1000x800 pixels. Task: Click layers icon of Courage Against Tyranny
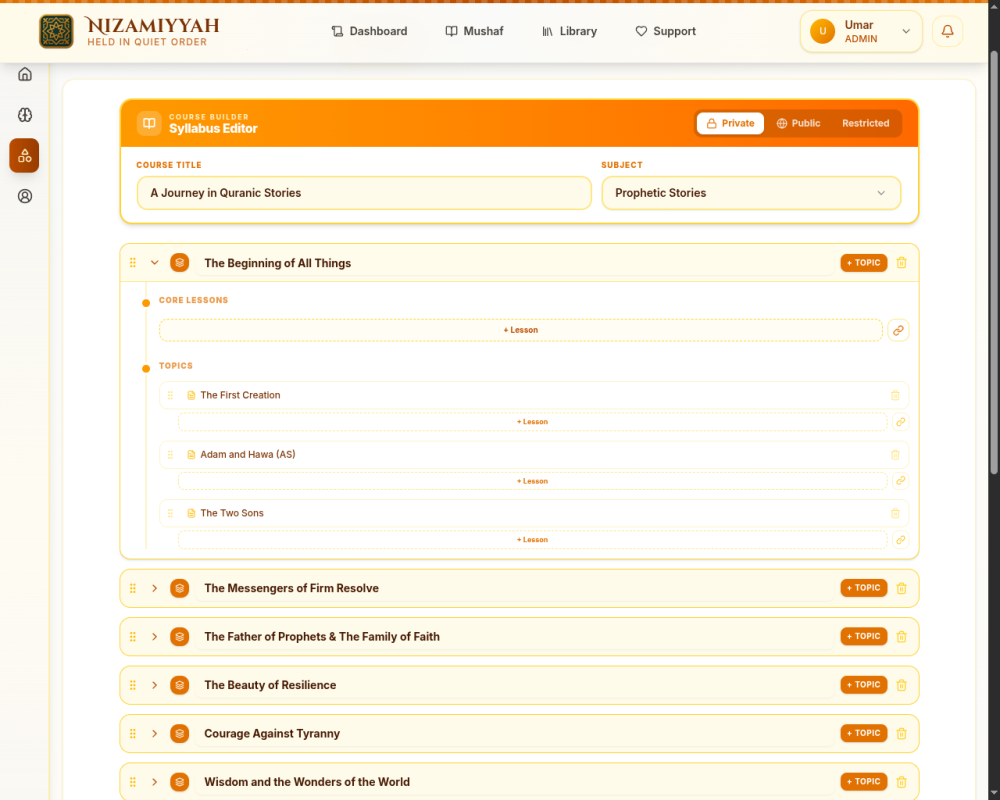pyautogui.click(x=180, y=734)
